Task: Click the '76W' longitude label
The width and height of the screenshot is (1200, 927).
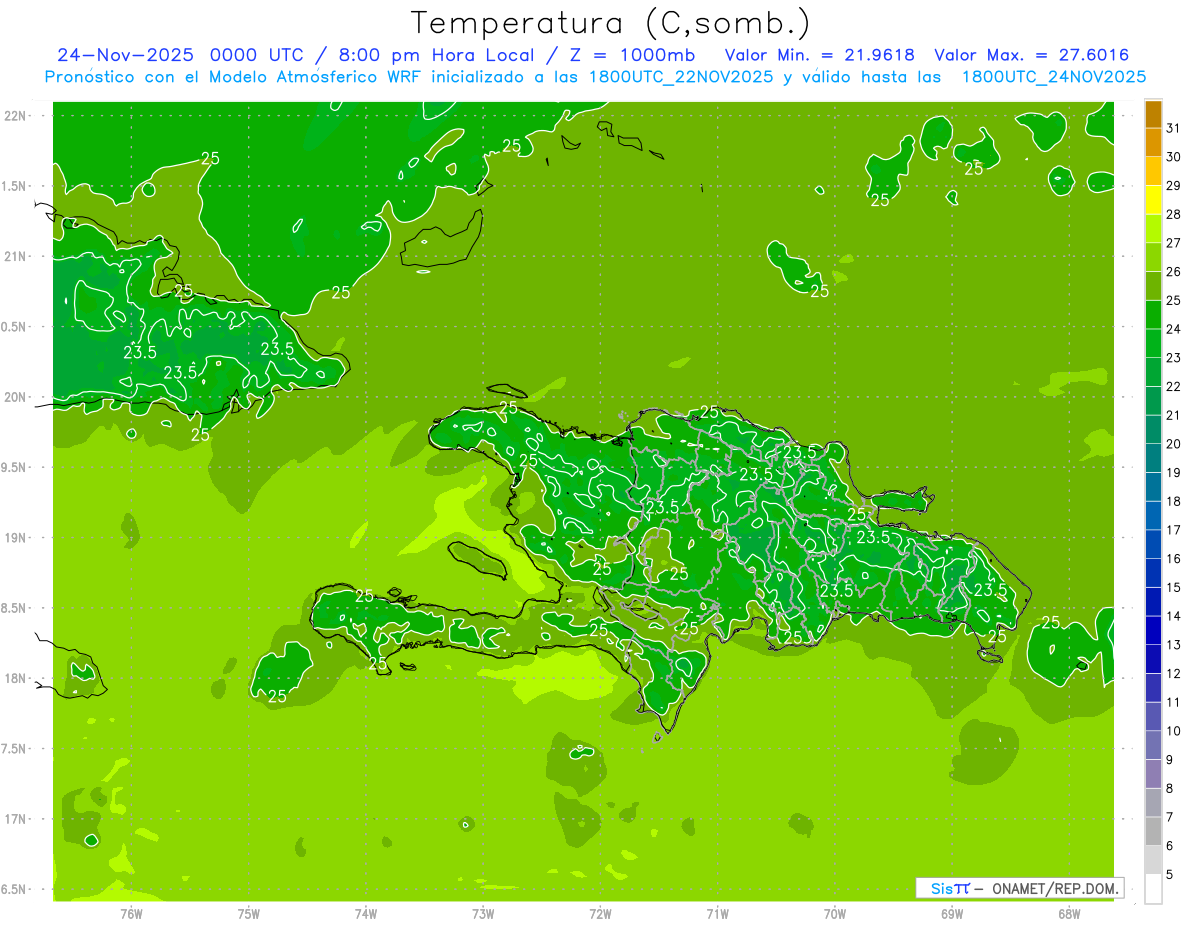Action: tap(131, 913)
